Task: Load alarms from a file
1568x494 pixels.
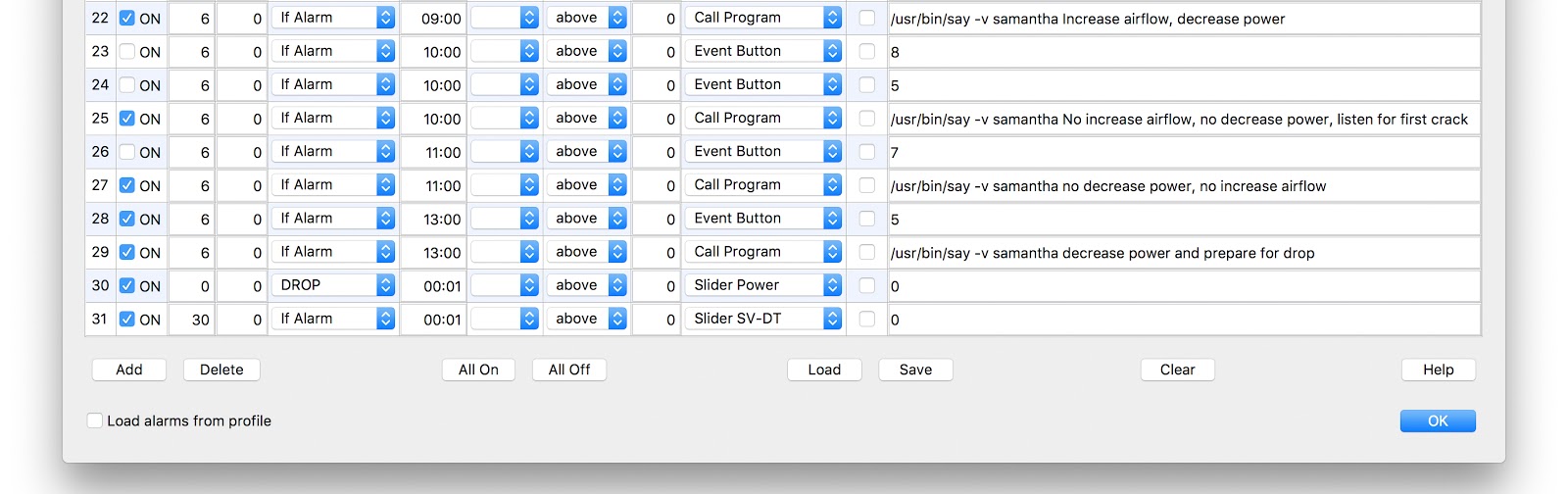Action: (824, 370)
